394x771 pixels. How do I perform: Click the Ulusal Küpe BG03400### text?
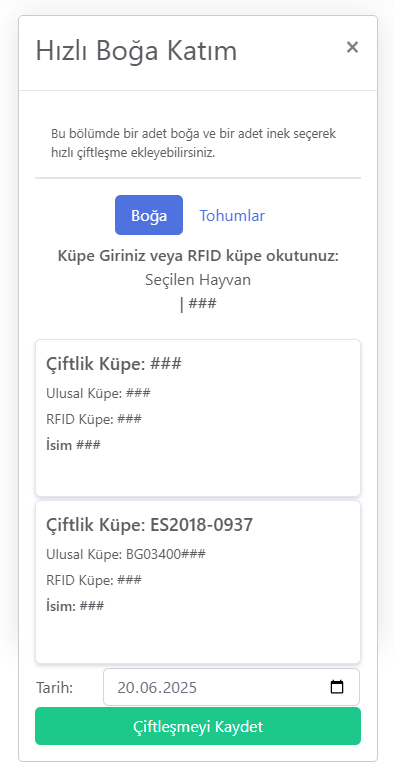[126, 554]
